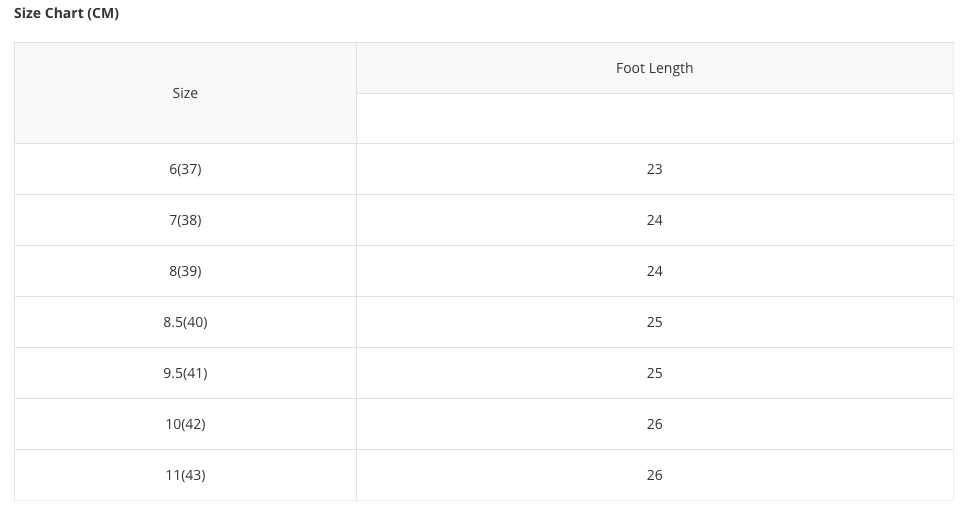Click the word 'Size' in the chart title

27,13
